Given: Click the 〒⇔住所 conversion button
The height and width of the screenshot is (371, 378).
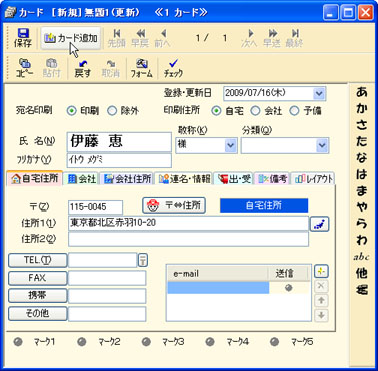Looking at the screenshot, I should [174, 205].
